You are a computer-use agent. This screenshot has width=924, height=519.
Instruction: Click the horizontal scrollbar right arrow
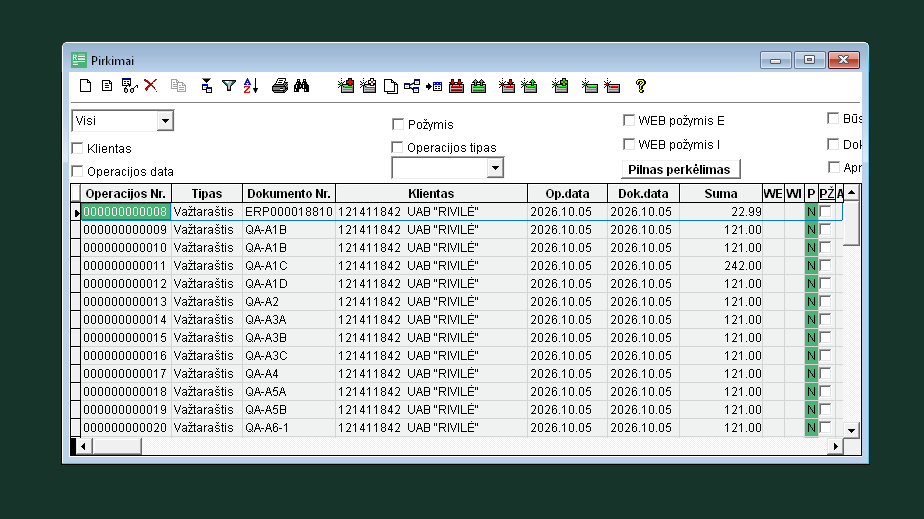click(836, 447)
